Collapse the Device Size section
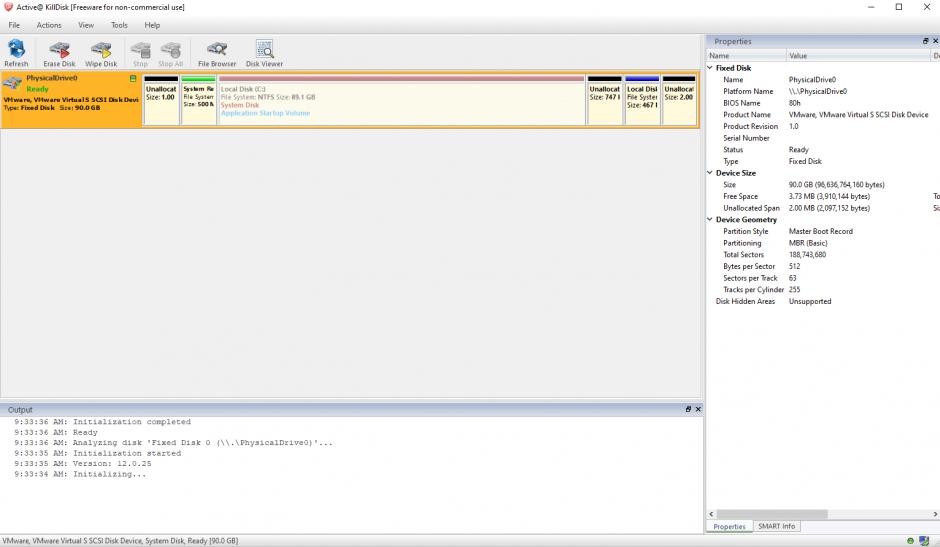This screenshot has width=940, height=547. [x=711, y=173]
